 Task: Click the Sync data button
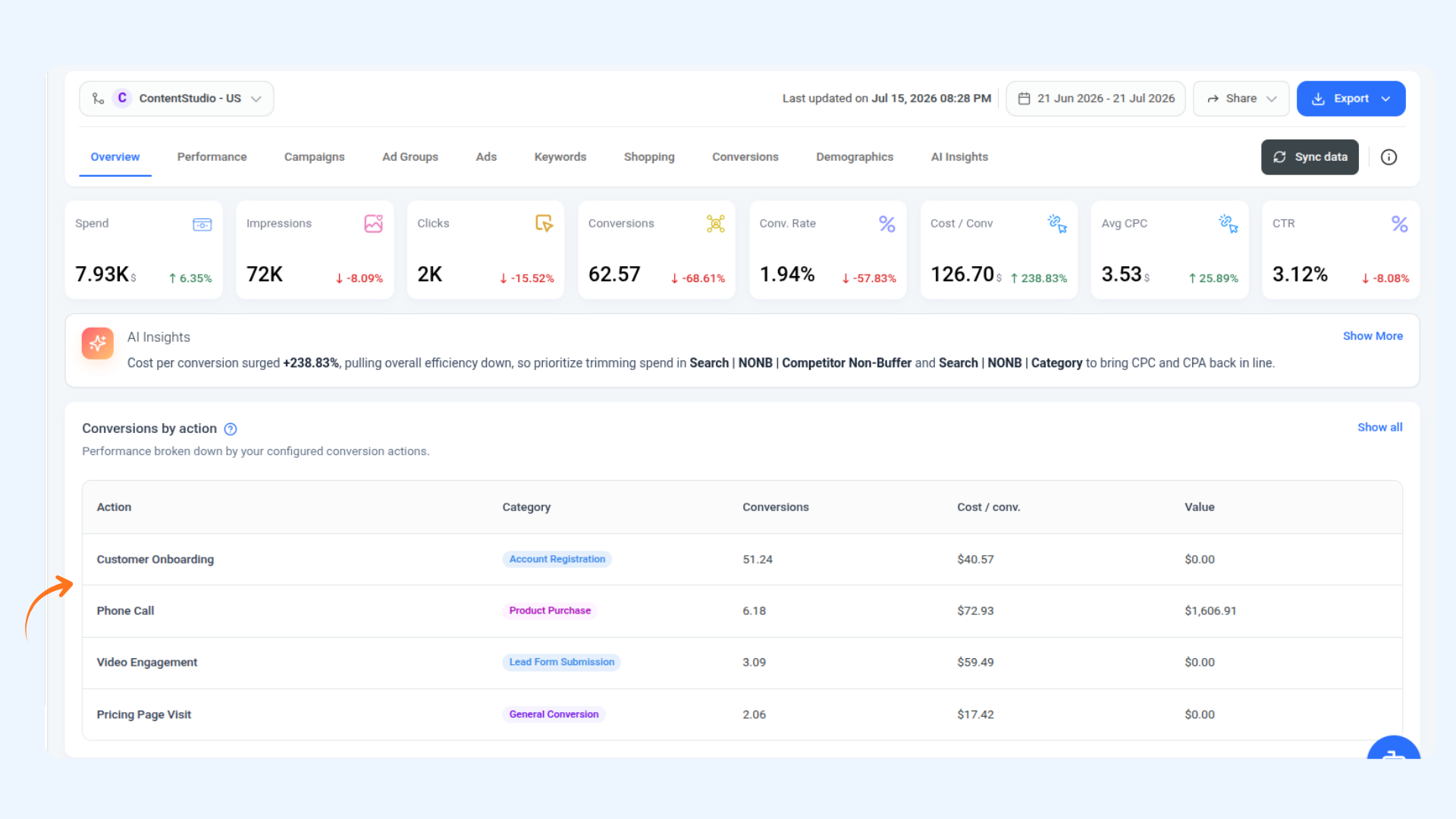click(1310, 157)
